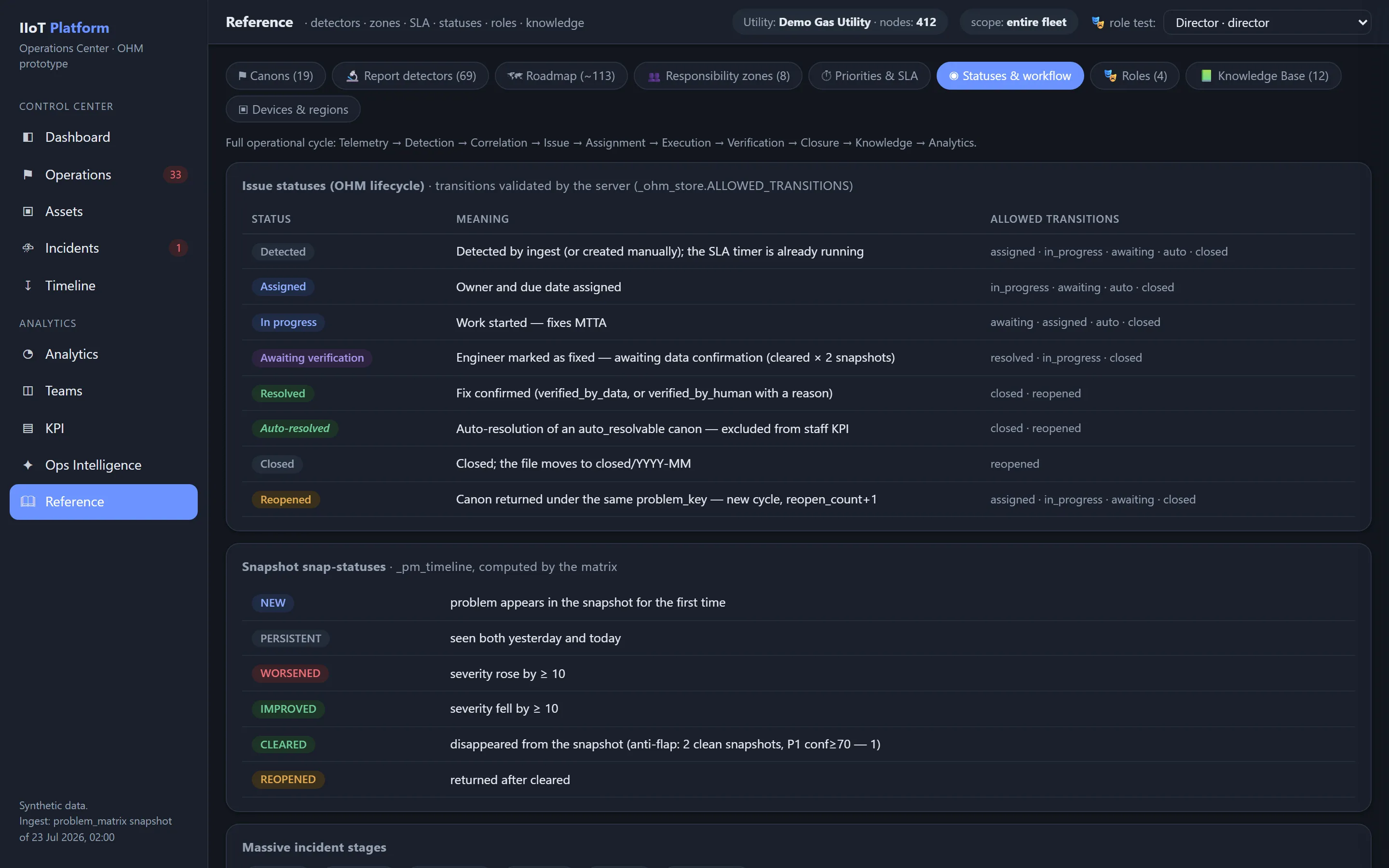Click the Canons tab flag icon
1389x868 pixels.
pos(242,76)
